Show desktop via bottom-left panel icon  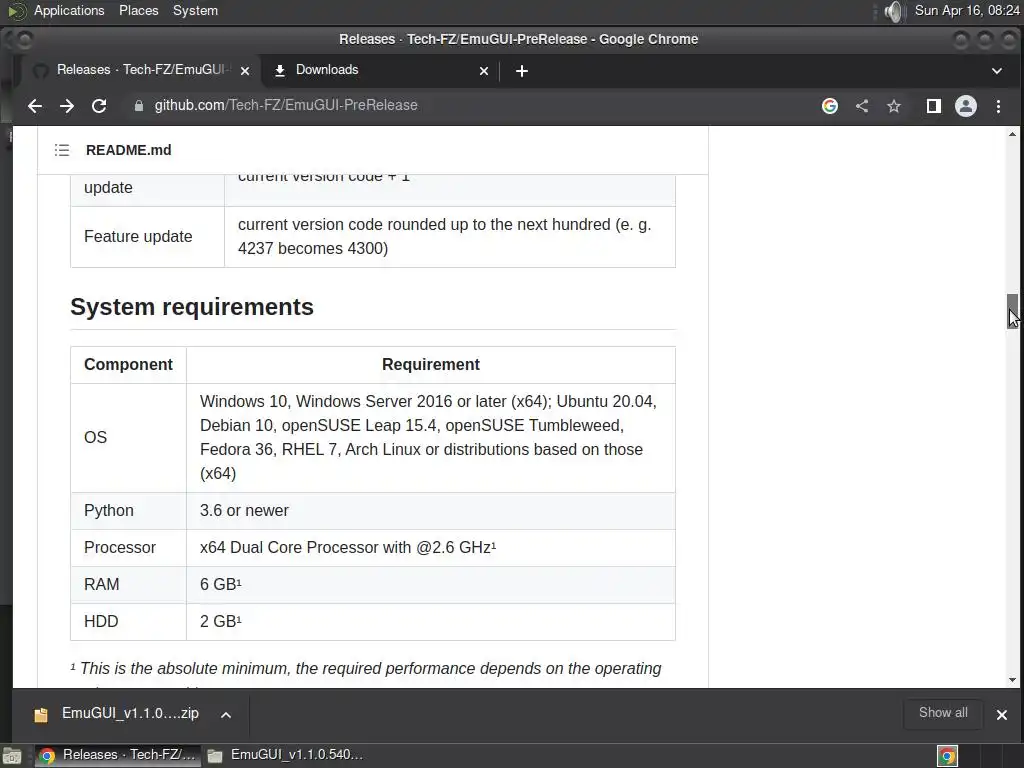[x=12, y=756]
